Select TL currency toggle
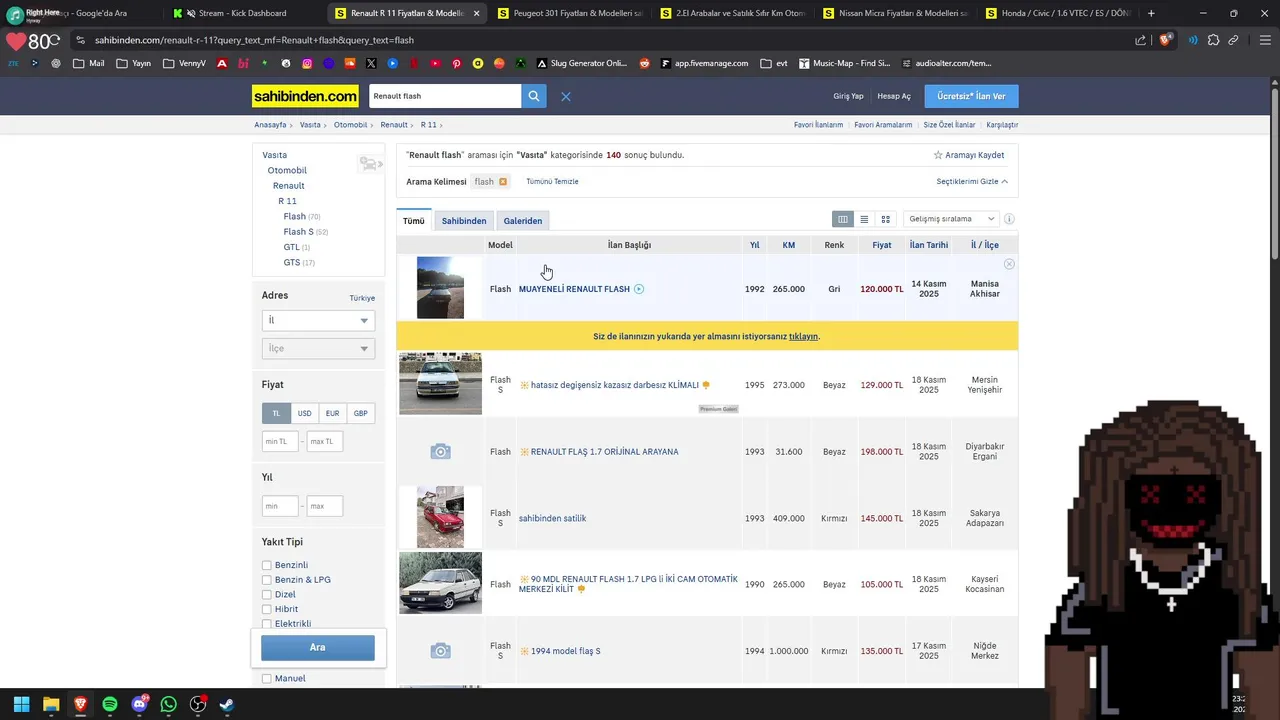The image size is (1280, 720). click(x=276, y=413)
